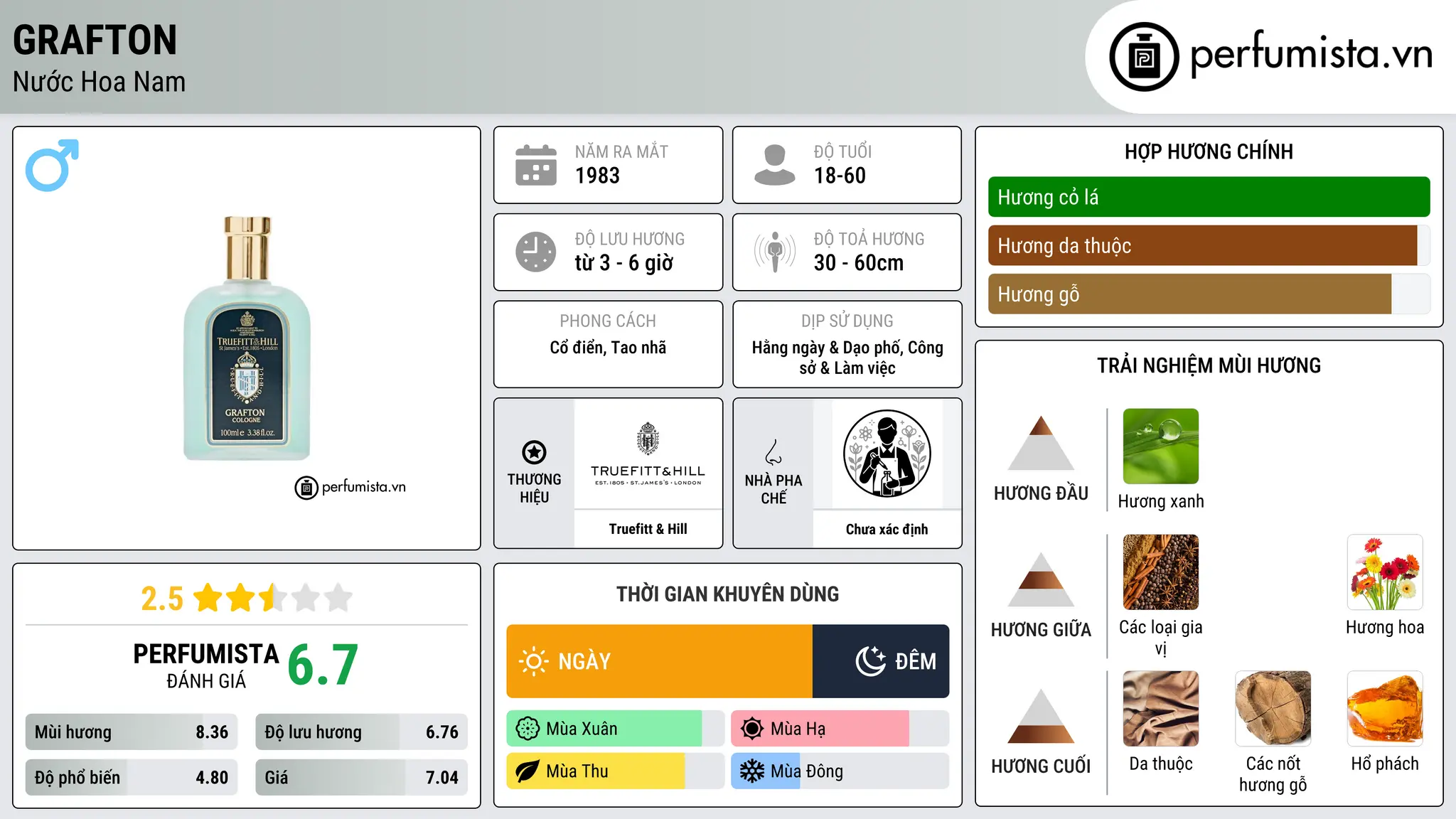Click the Thời gian khuyên dùng heading
Screen dimensions: 1456x819
(727, 594)
